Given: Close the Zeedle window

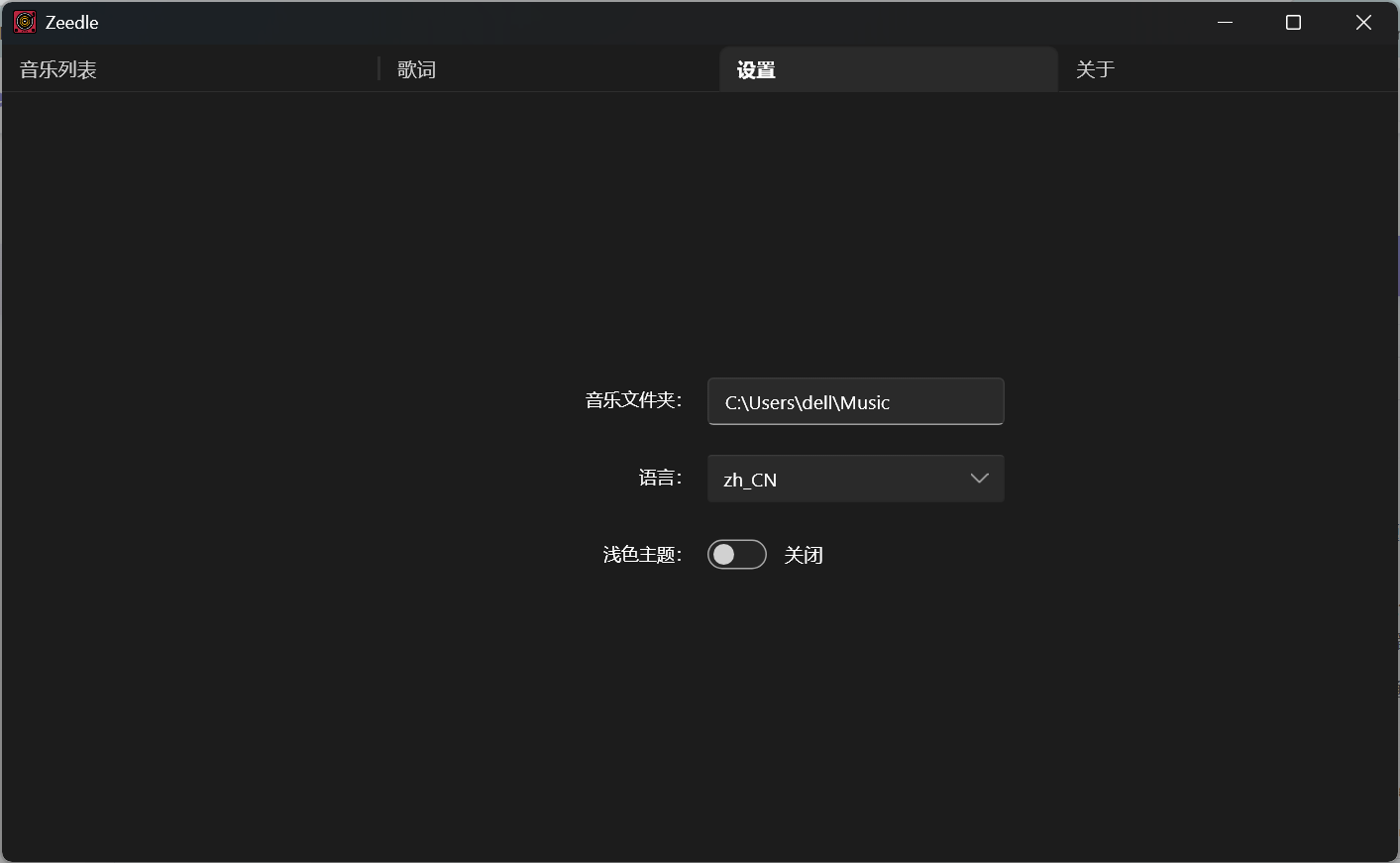Looking at the screenshot, I should pyautogui.click(x=1363, y=22).
